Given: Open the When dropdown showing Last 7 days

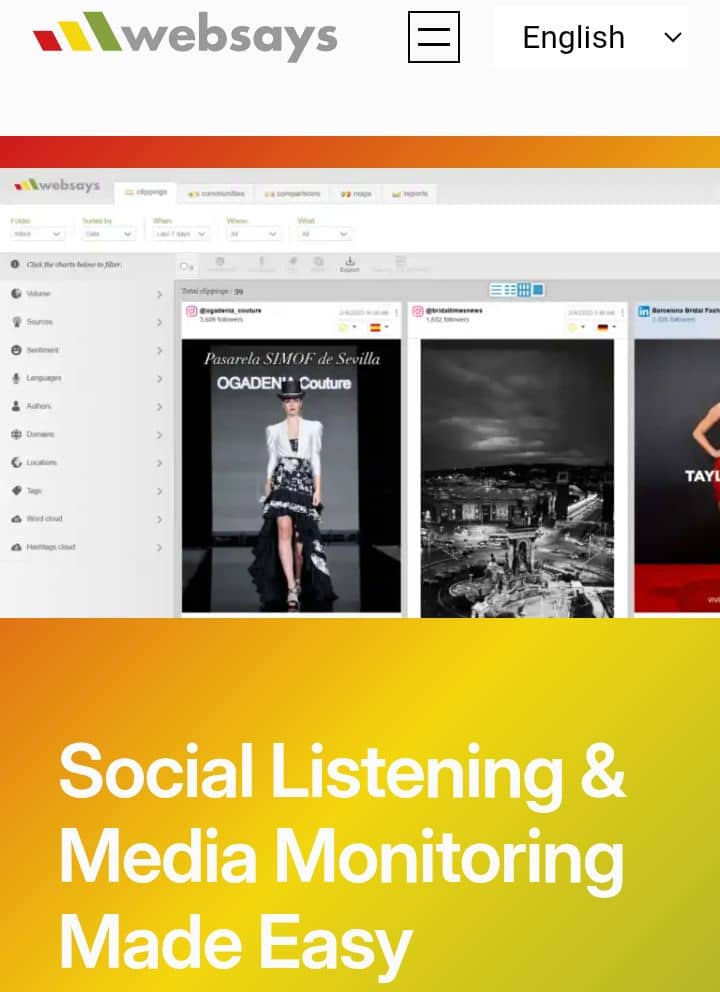Looking at the screenshot, I should click(181, 234).
